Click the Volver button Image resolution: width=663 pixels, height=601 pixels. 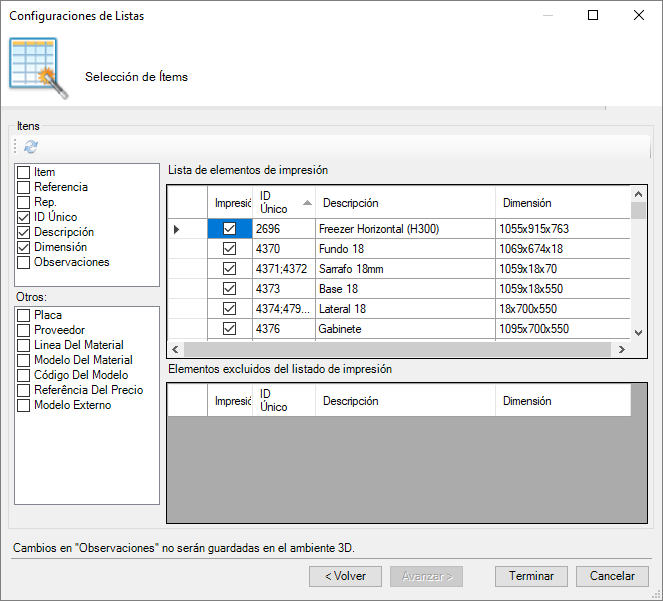click(x=345, y=576)
